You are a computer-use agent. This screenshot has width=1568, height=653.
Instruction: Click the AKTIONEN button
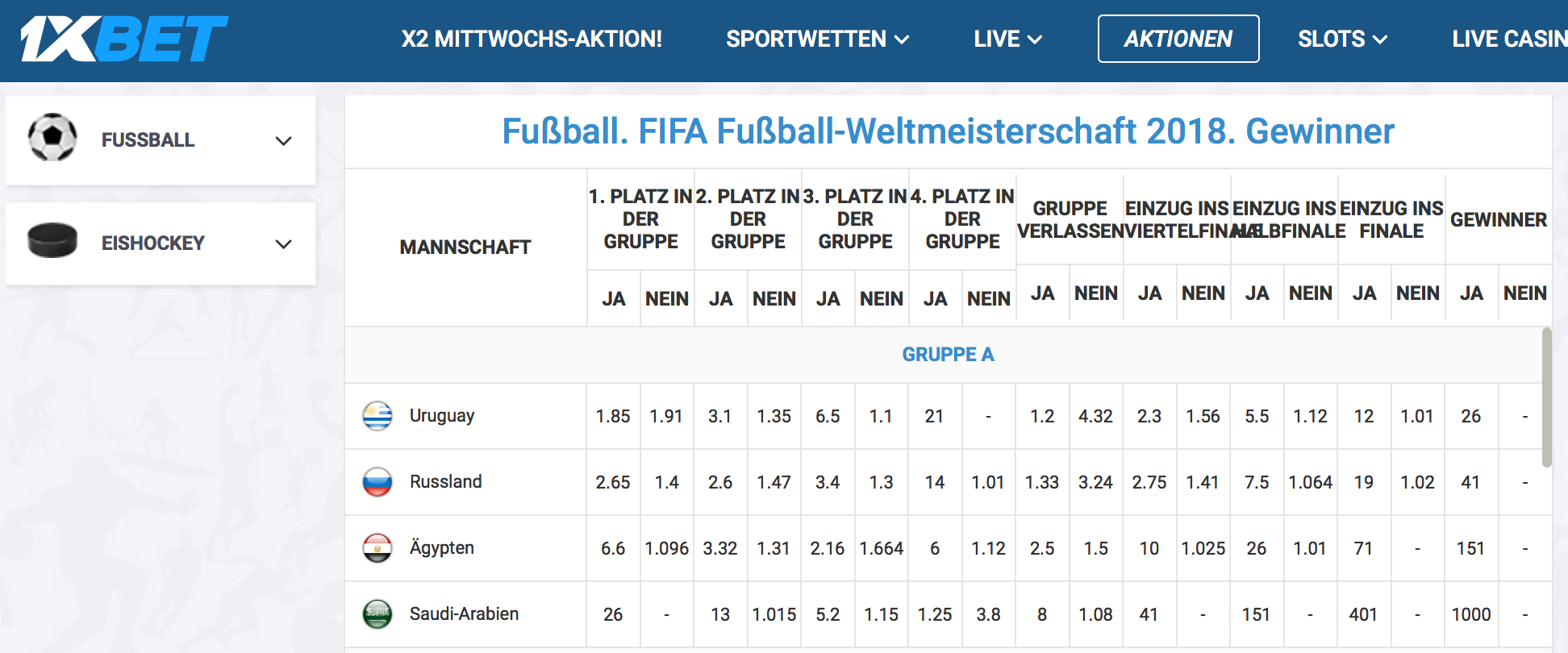(x=1178, y=39)
